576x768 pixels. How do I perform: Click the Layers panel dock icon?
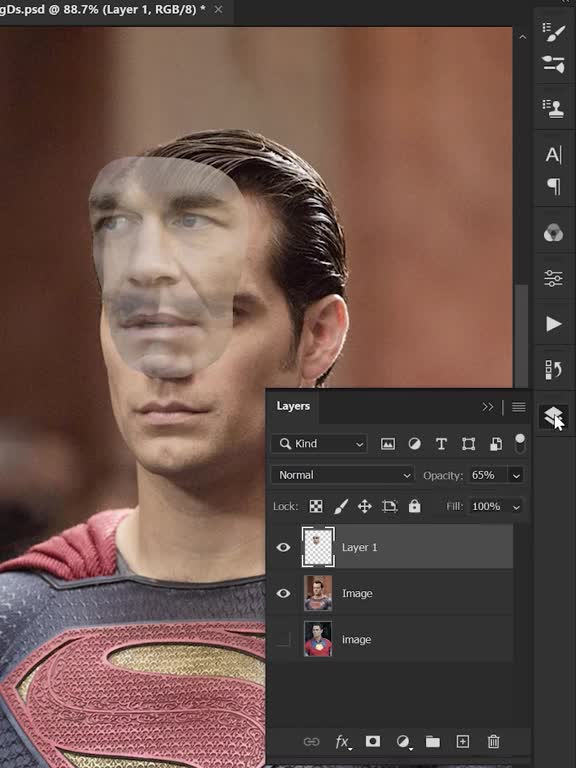[x=554, y=416]
